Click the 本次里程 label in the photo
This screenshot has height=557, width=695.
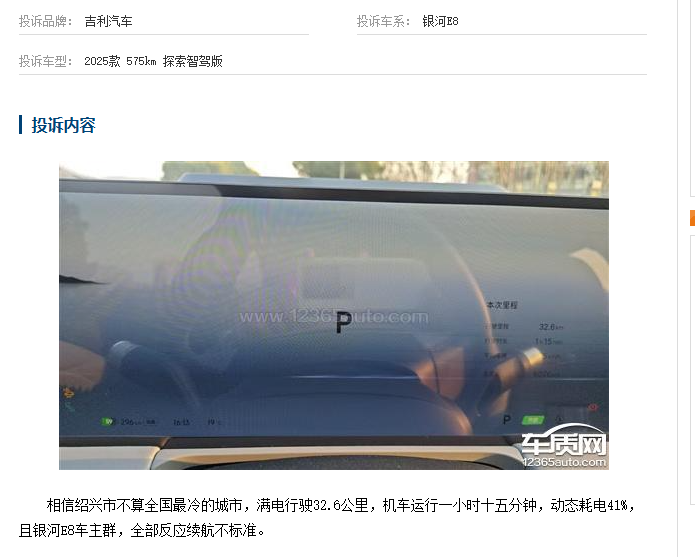pyautogui.click(x=502, y=305)
